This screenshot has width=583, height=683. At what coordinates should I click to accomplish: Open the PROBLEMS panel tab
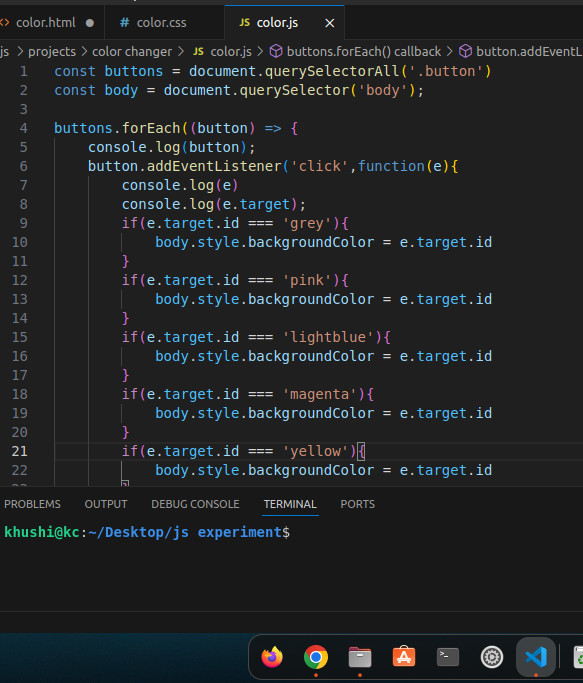point(32,504)
